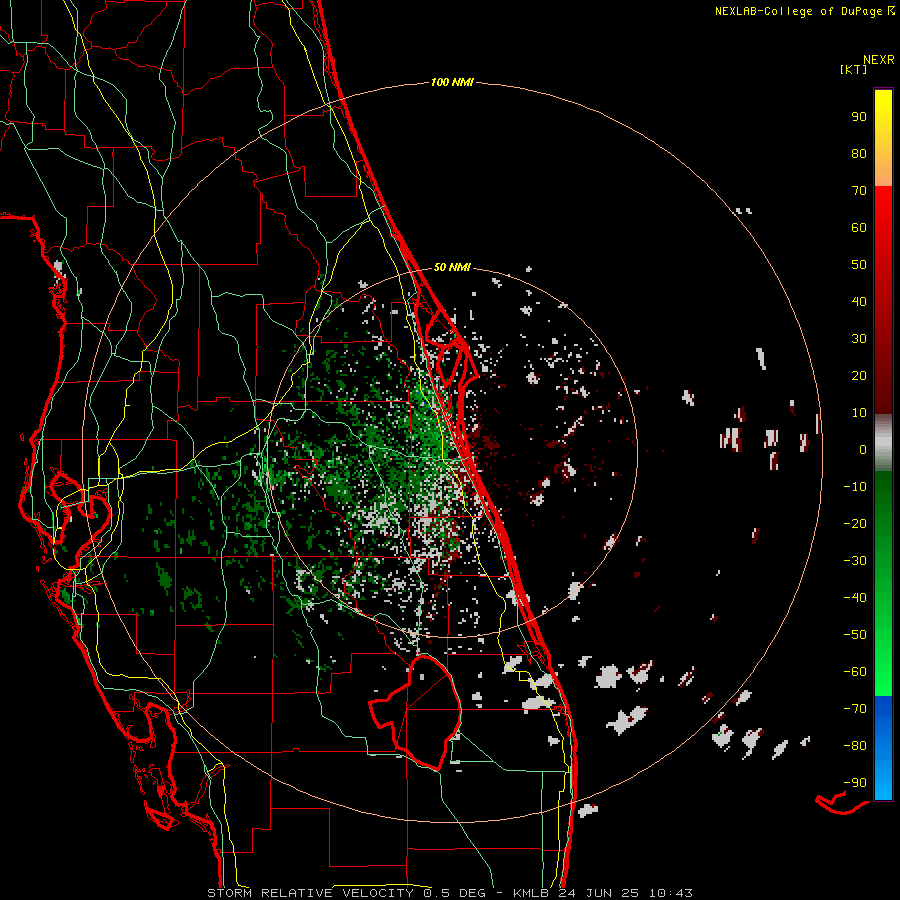Select the 40 value on the velocity scale
The width and height of the screenshot is (900, 900).
click(859, 301)
